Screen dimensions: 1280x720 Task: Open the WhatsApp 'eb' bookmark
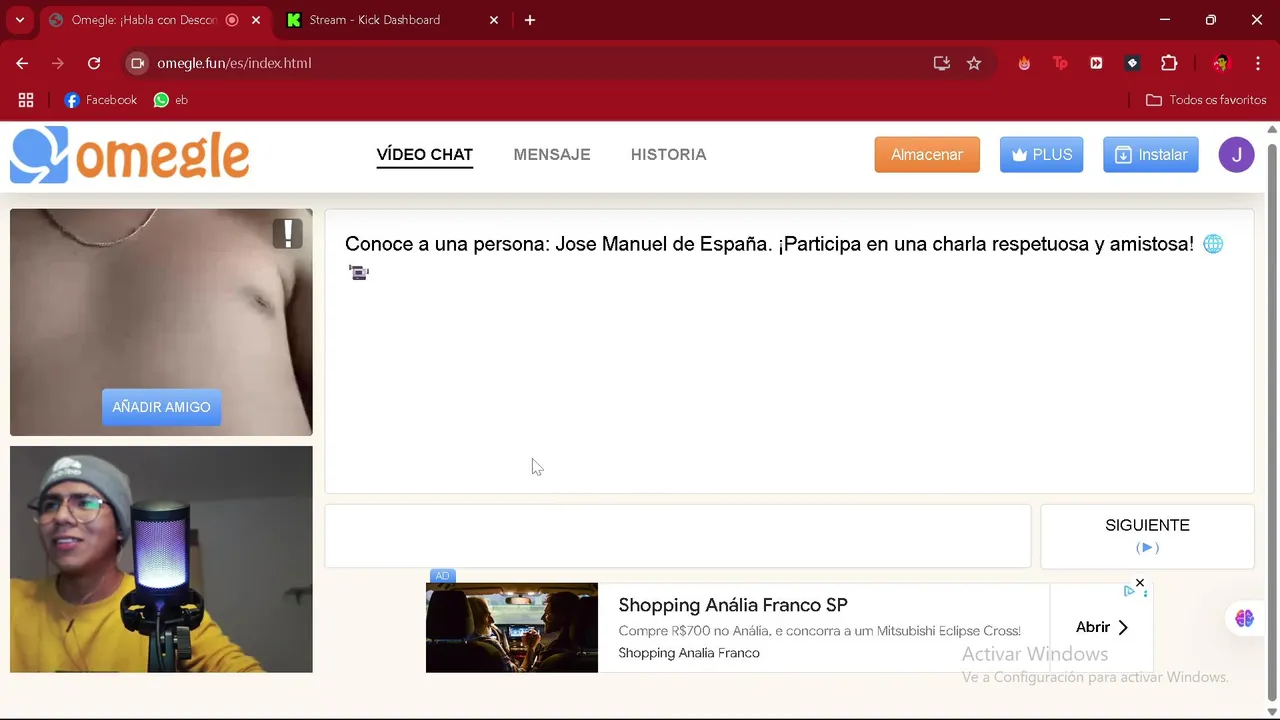(x=171, y=100)
